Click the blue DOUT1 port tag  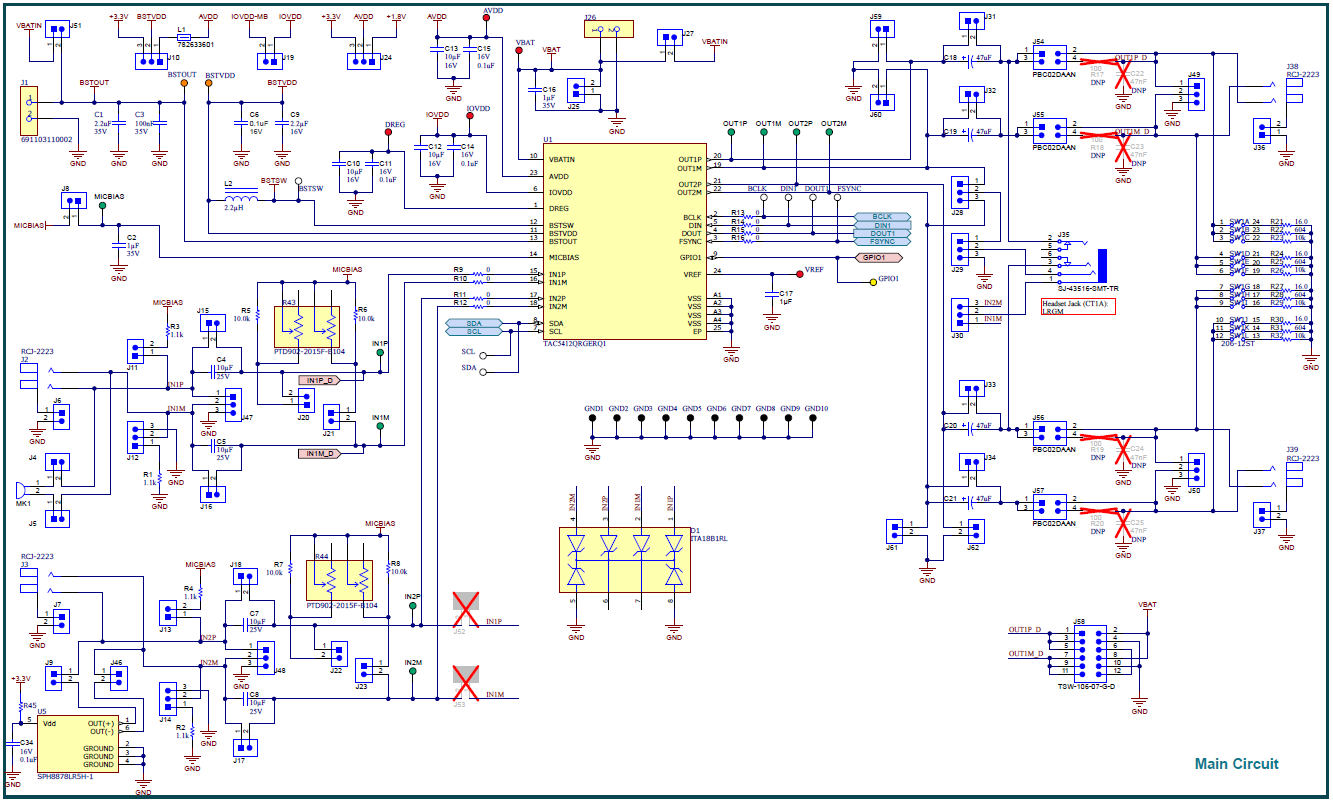pyautogui.click(x=882, y=233)
